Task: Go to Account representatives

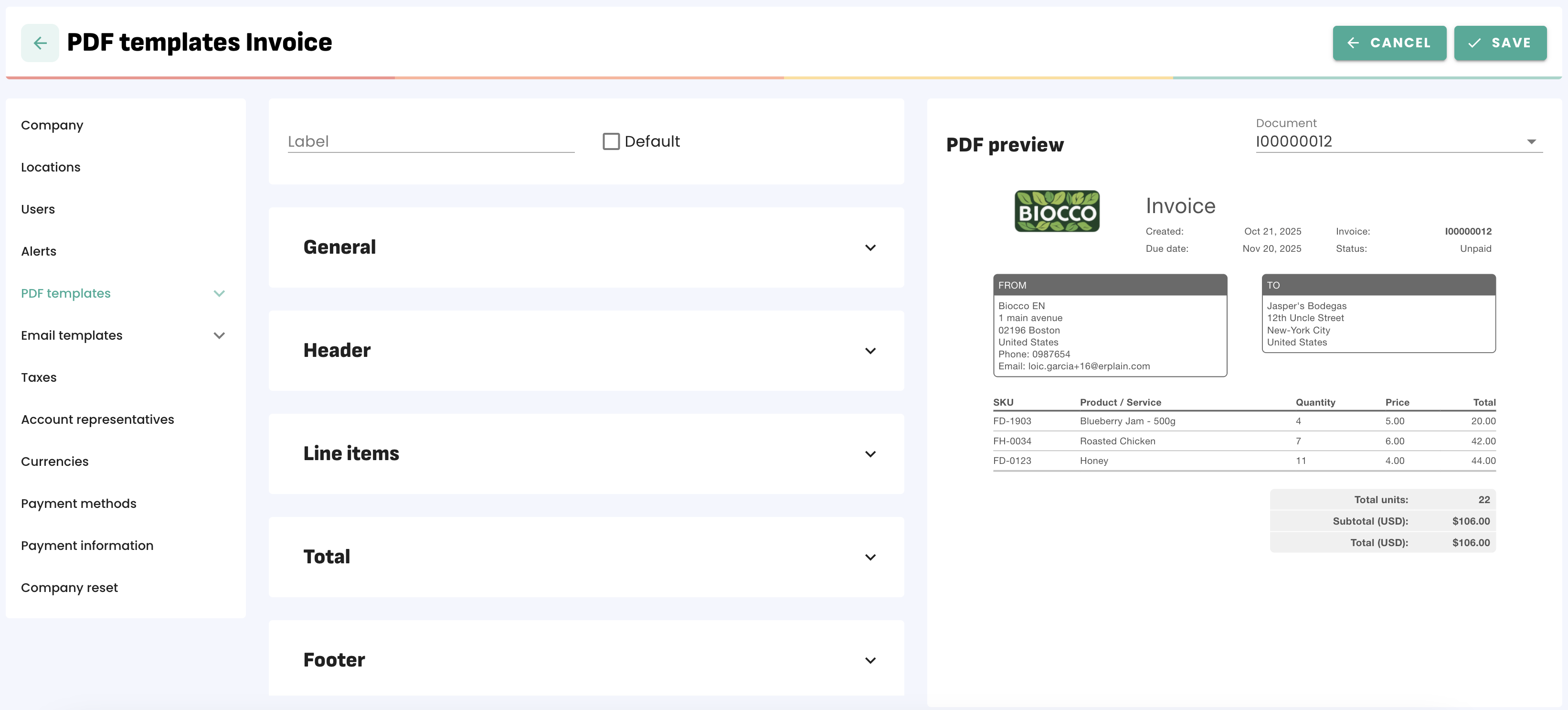Action: (x=97, y=420)
